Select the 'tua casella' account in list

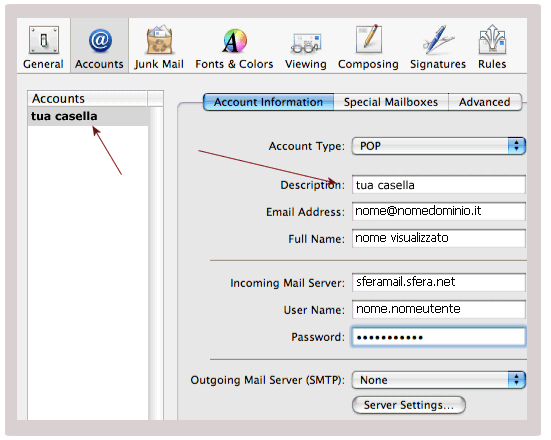pyautogui.click(x=88, y=116)
